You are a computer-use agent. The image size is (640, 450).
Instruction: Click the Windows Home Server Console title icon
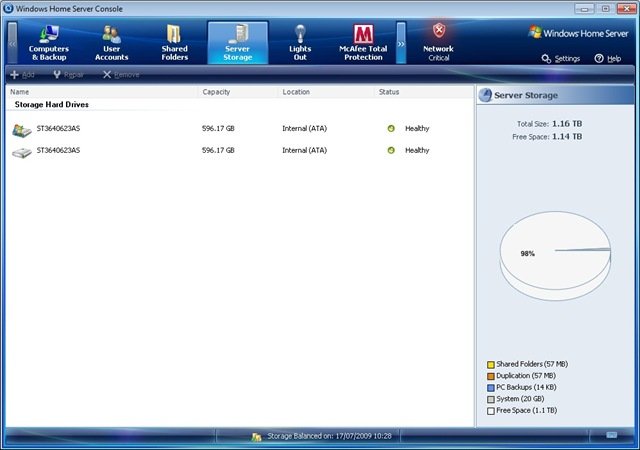tap(8, 8)
